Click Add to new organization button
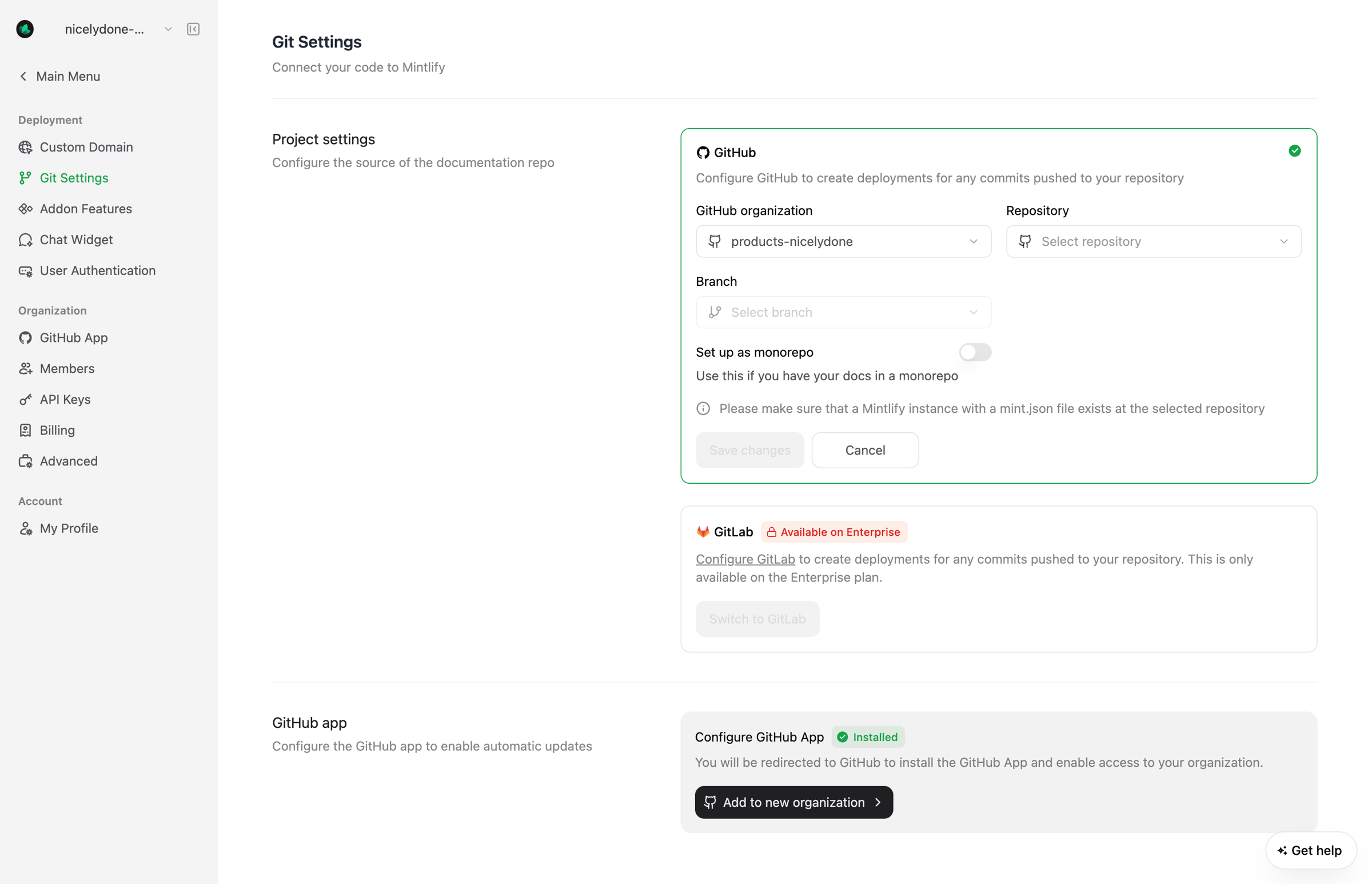The height and width of the screenshot is (884, 1372). pos(793,802)
